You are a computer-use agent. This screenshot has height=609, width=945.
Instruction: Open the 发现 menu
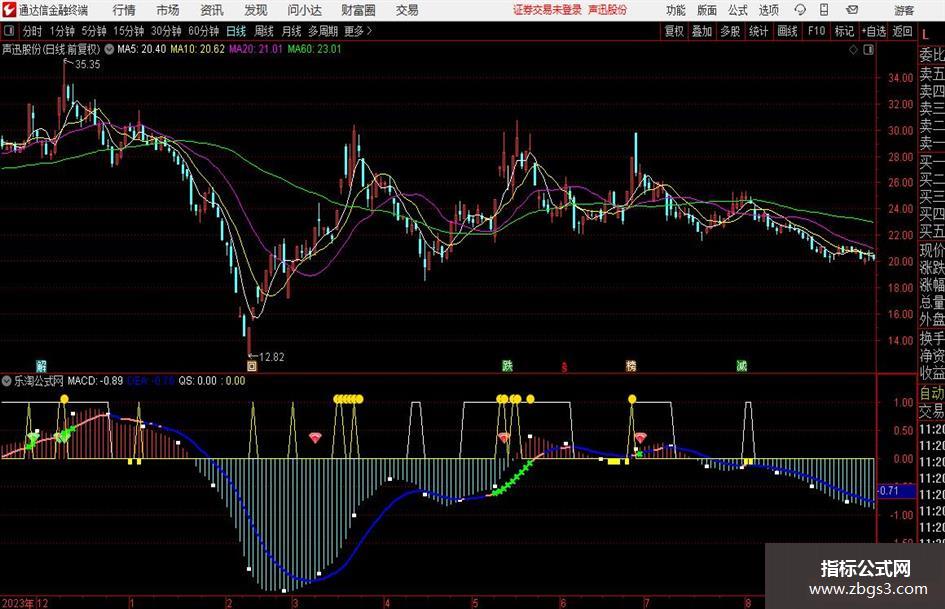click(256, 10)
